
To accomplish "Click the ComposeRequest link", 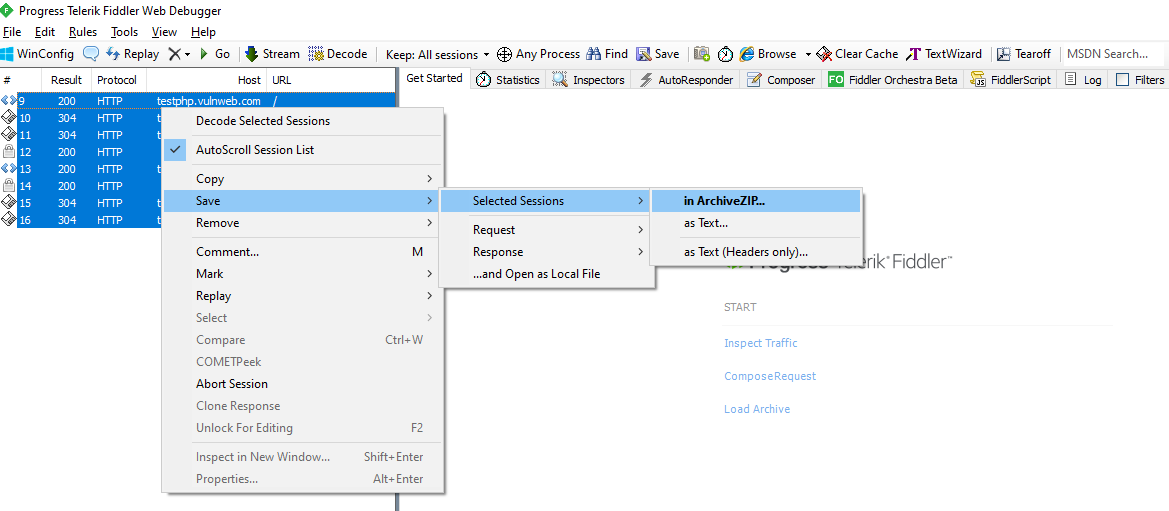I will pyautogui.click(x=770, y=376).
